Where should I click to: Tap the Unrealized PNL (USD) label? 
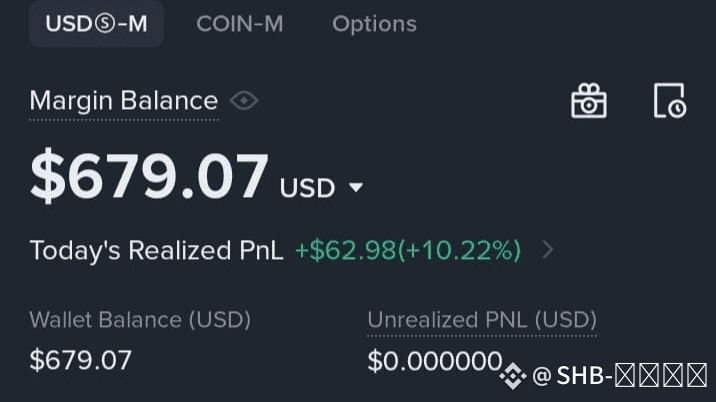click(x=482, y=320)
